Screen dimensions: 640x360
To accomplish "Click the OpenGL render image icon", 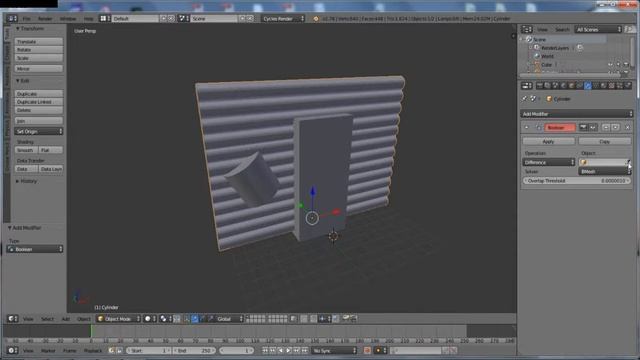I will click(346, 319).
